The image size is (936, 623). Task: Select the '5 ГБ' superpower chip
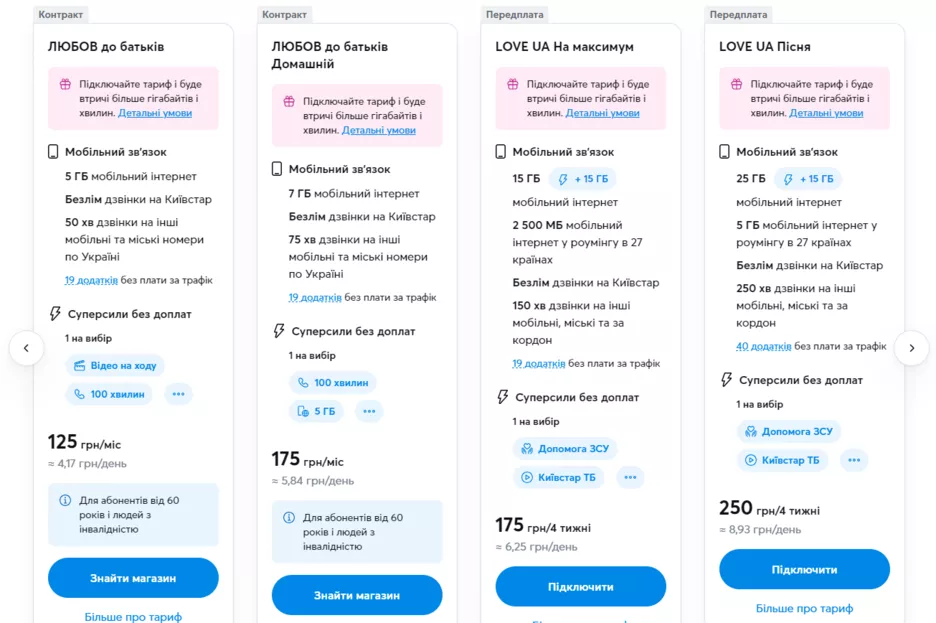click(x=315, y=411)
